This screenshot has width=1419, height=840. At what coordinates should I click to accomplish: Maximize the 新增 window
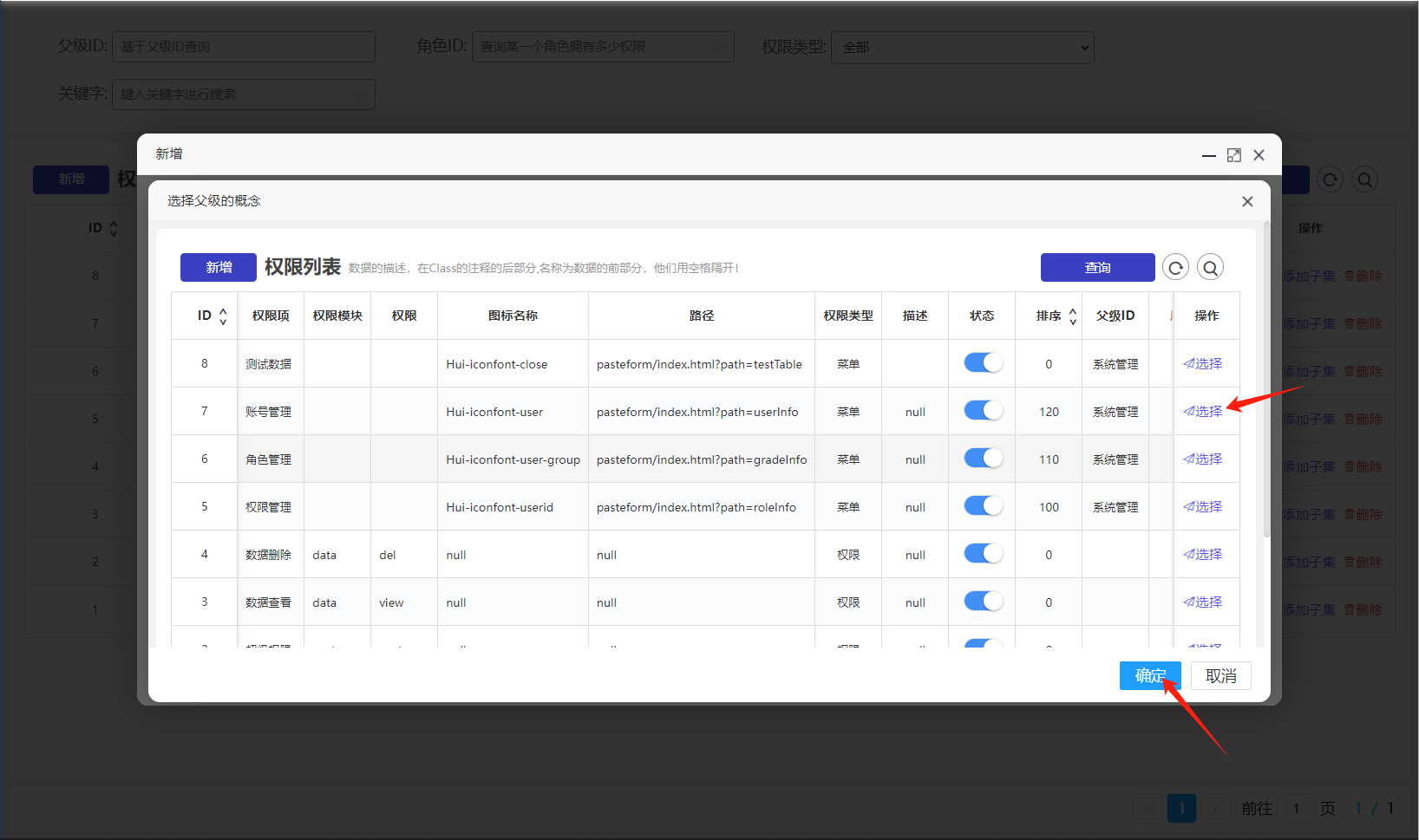pos(1233,155)
